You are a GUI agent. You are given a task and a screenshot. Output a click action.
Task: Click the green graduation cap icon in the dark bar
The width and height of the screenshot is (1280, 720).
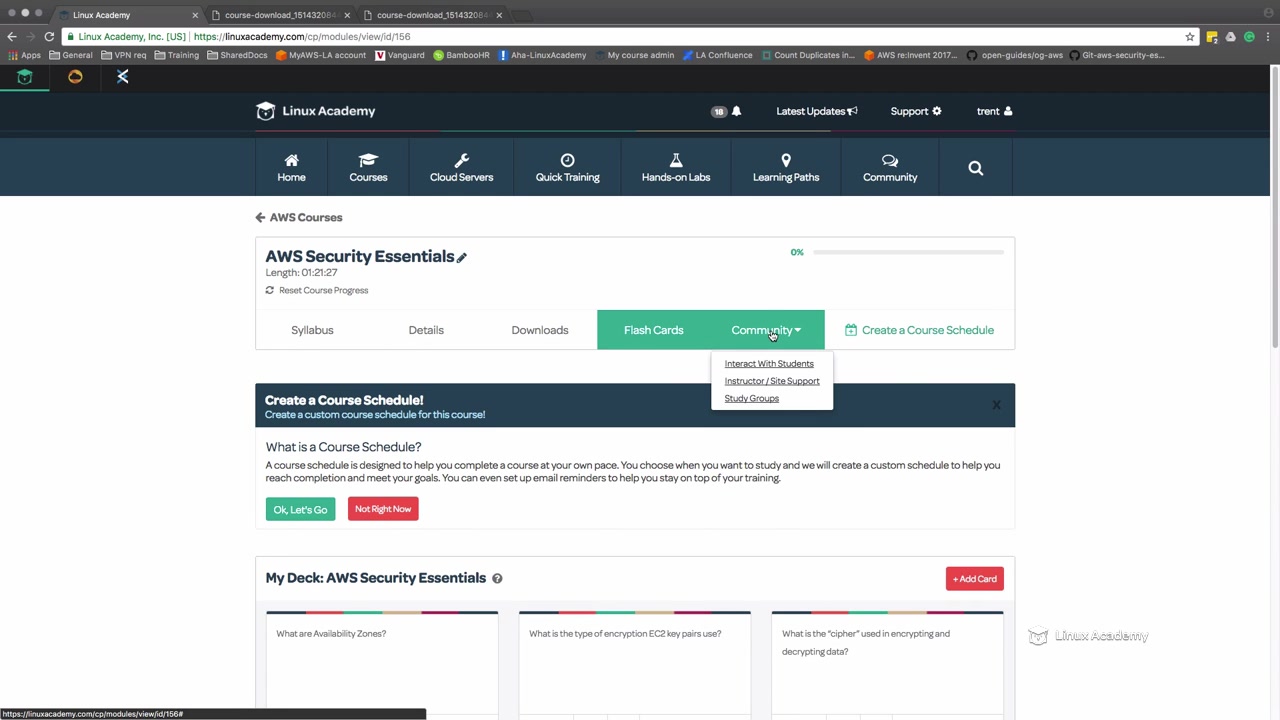pyautogui.click(x=25, y=77)
